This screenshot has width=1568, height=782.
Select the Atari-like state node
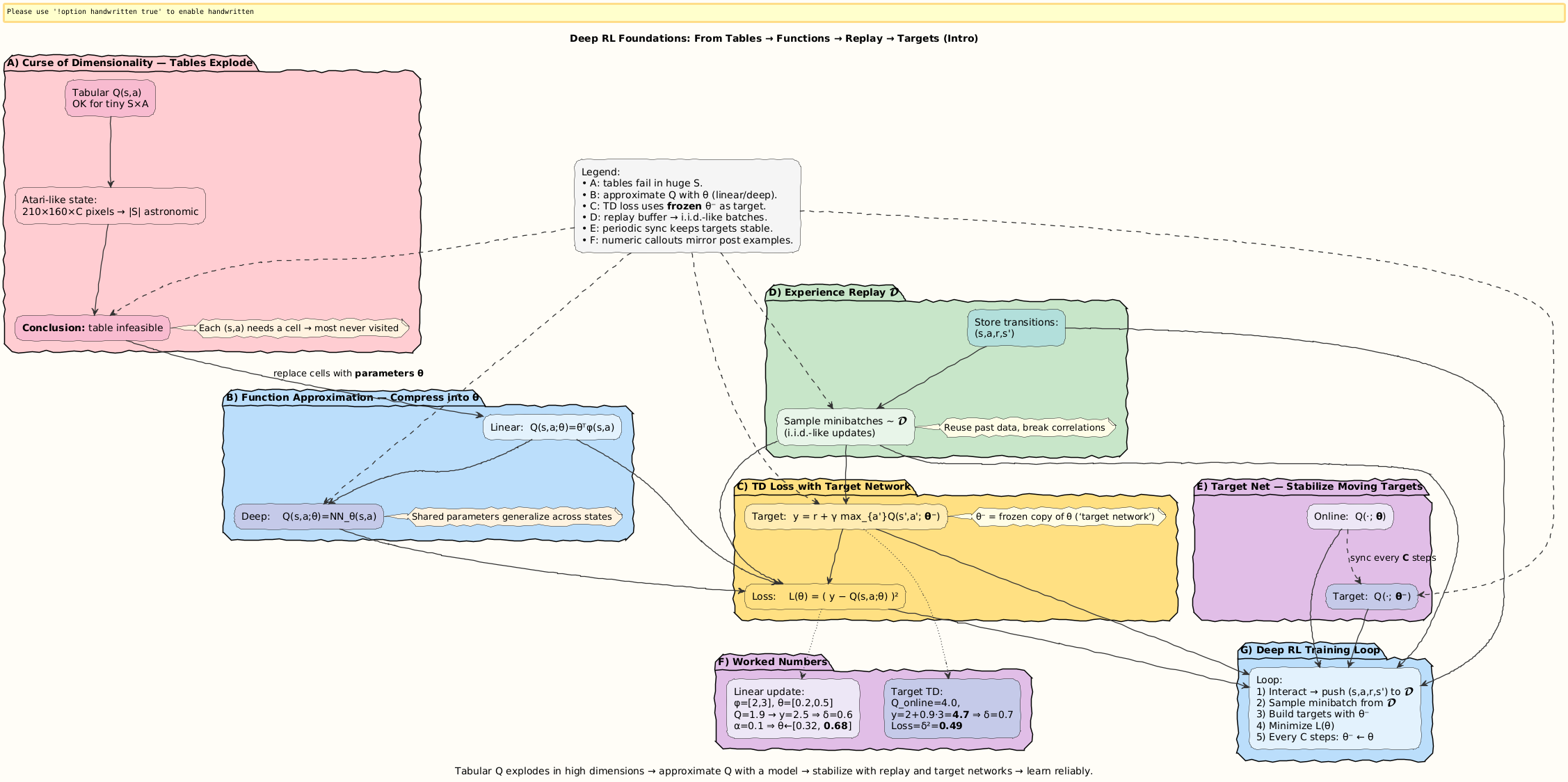(110, 206)
